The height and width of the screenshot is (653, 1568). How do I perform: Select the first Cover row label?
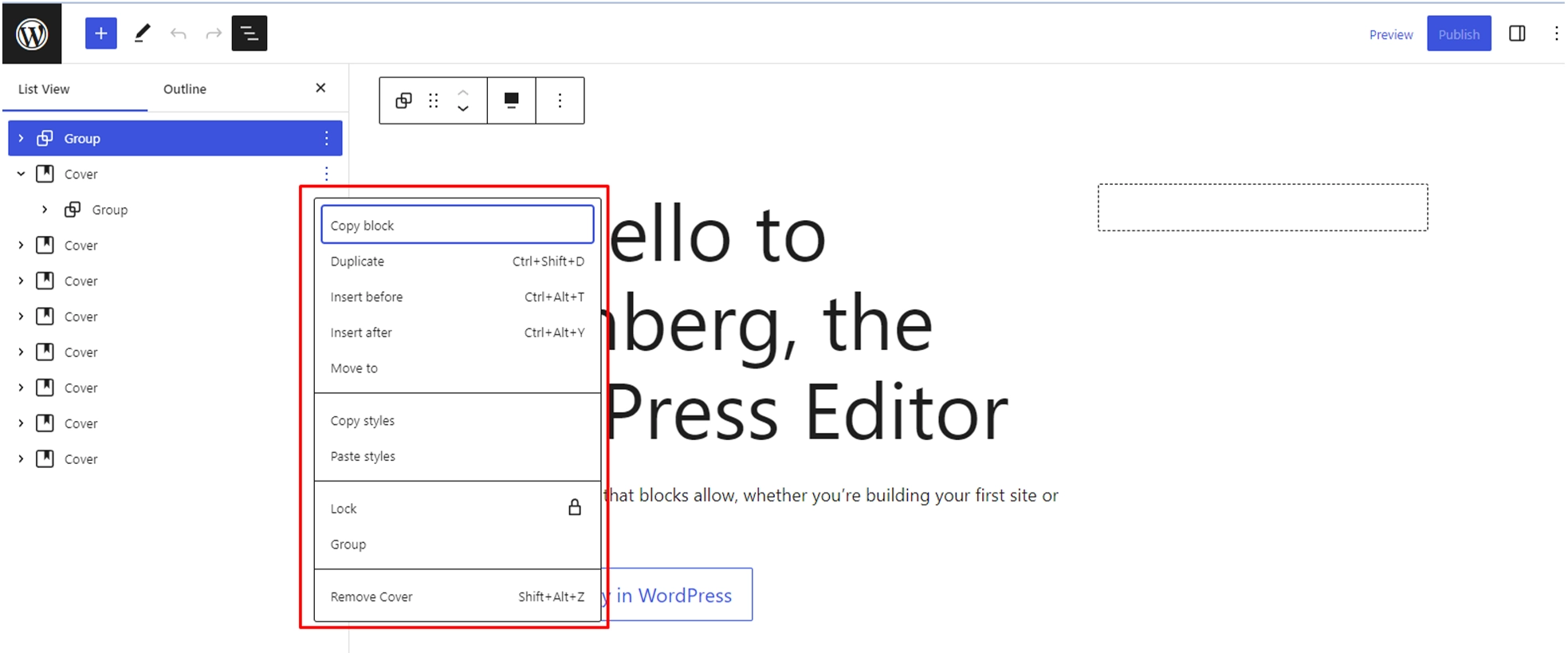point(81,175)
